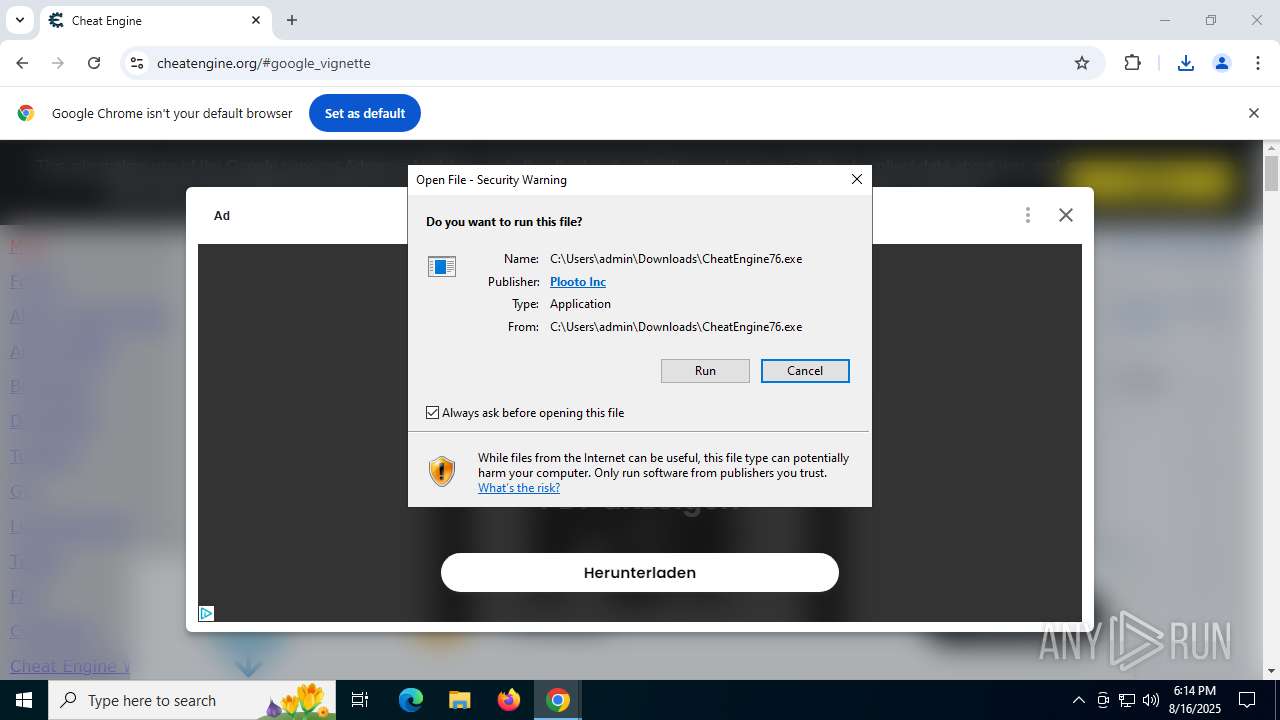Open a new Chrome tab
Screen dimensions: 1280x720
(x=292, y=20)
